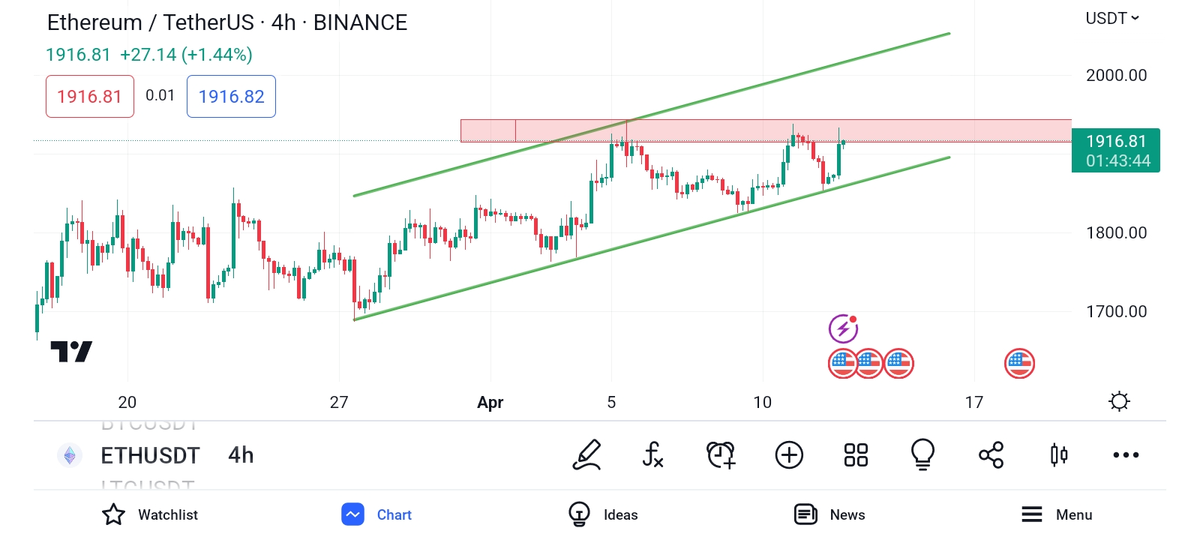1200x540 pixels.
Task: Switch to the News tab
Action: tap(829, 515)
